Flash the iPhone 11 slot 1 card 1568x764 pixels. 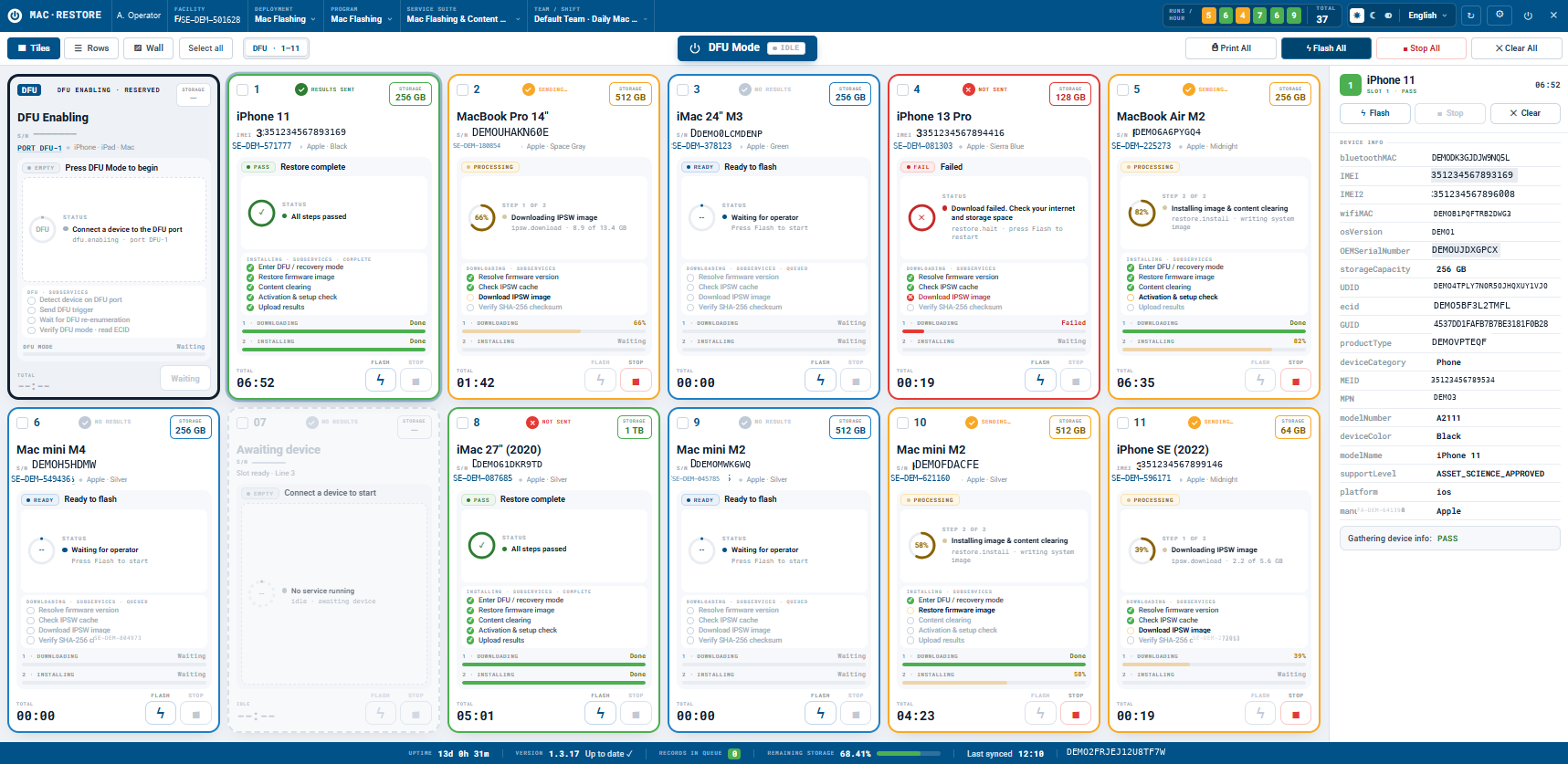click(381, 381)
